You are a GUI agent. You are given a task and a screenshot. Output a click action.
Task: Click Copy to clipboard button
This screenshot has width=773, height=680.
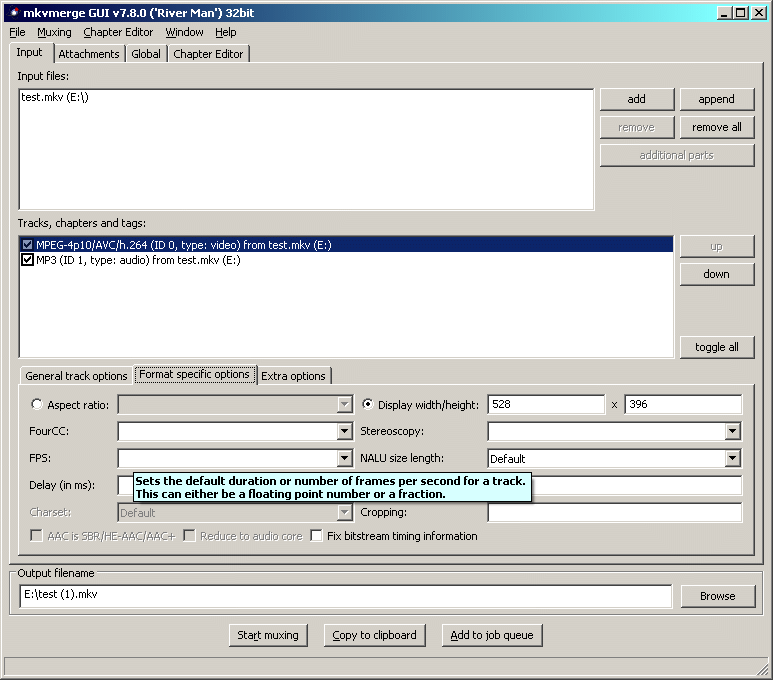(x=374, y=635)
